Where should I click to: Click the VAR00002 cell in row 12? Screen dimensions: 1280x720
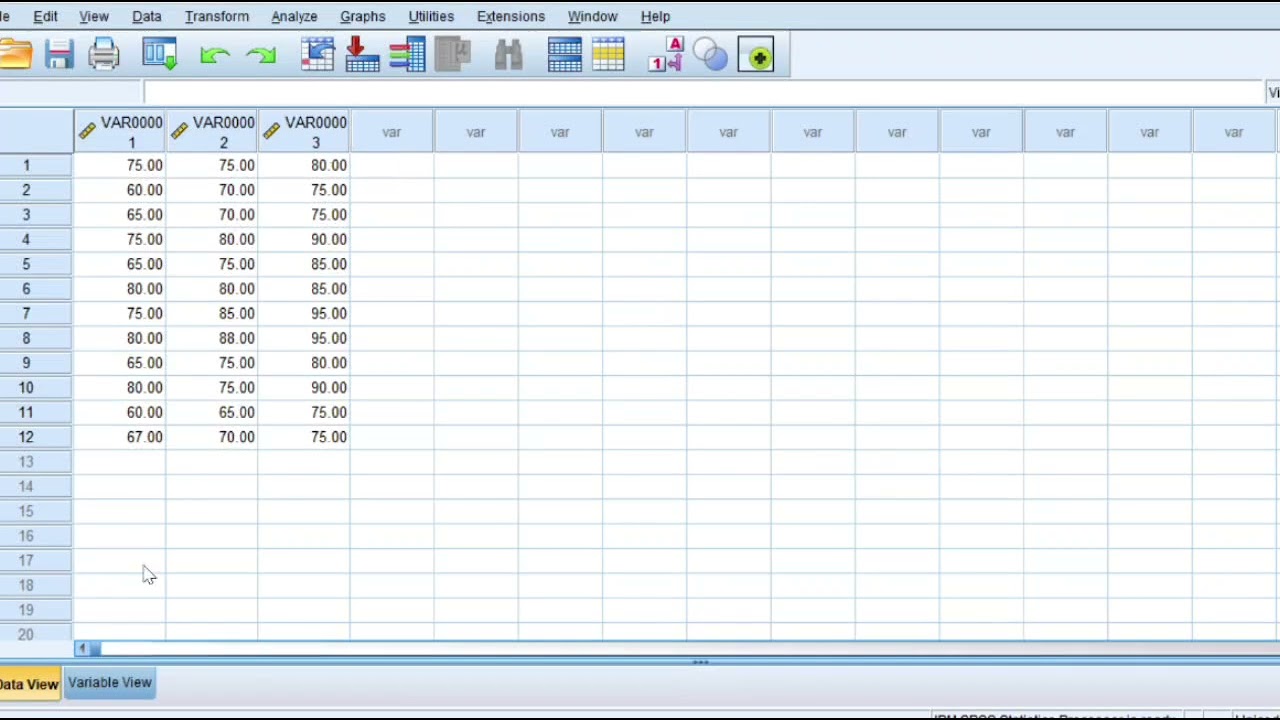212,437
